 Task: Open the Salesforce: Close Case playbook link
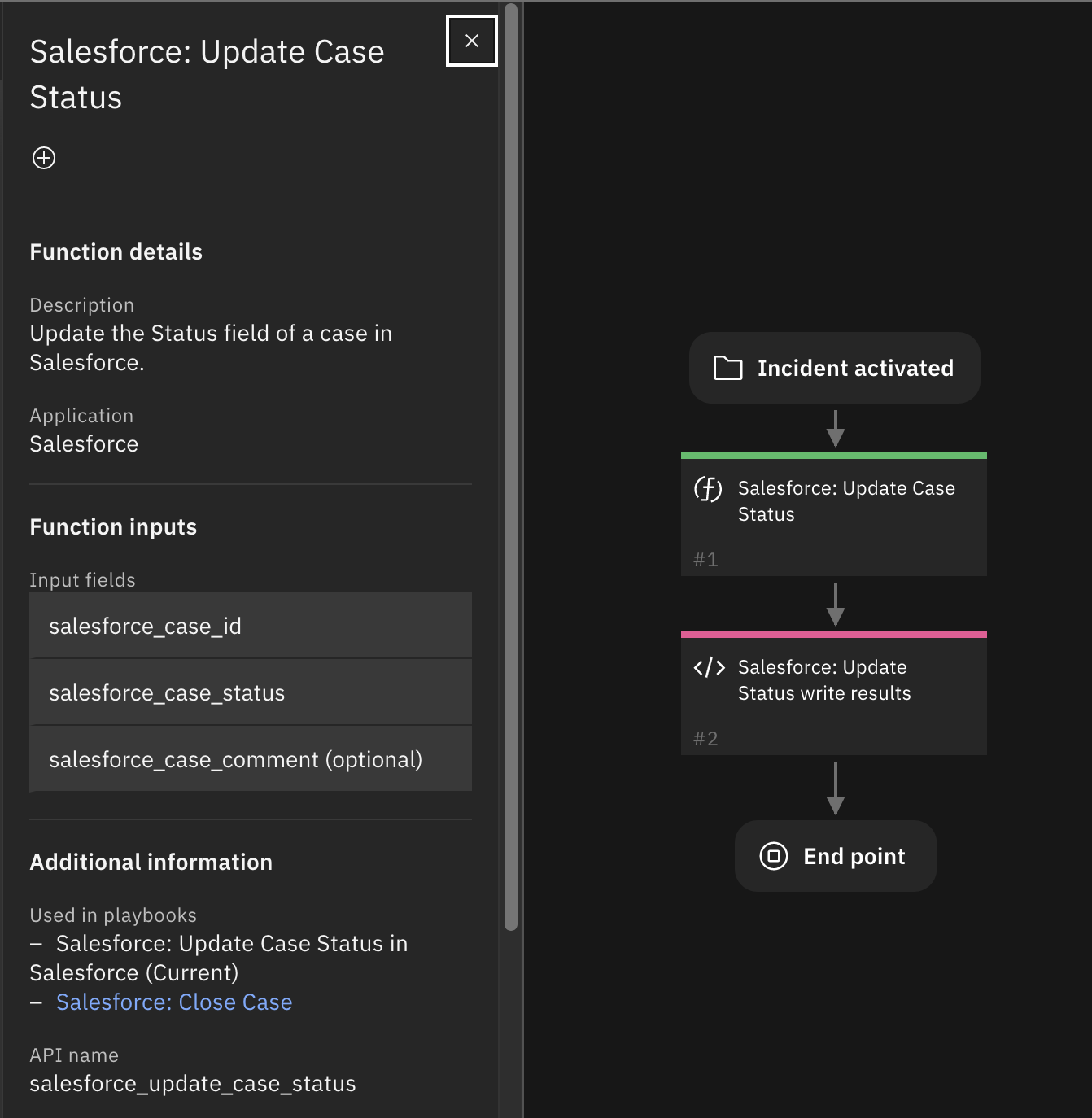pyautogui.click(x=174, y=1002)
